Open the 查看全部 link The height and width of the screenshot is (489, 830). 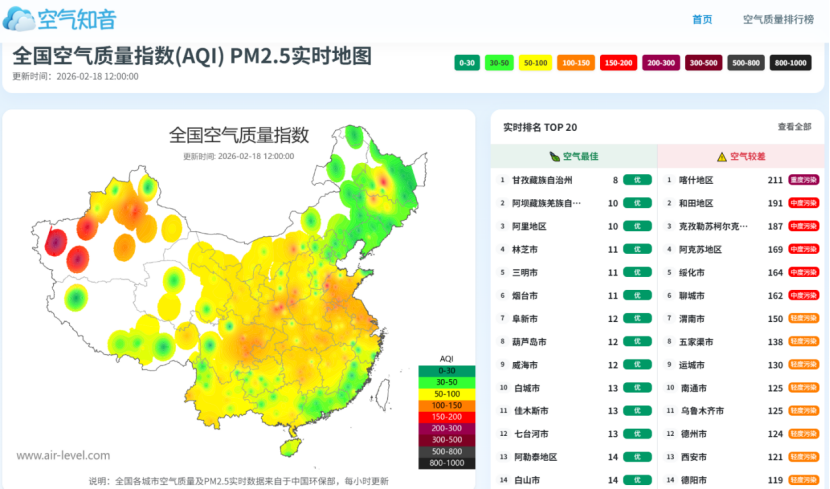tap(794, 126)
